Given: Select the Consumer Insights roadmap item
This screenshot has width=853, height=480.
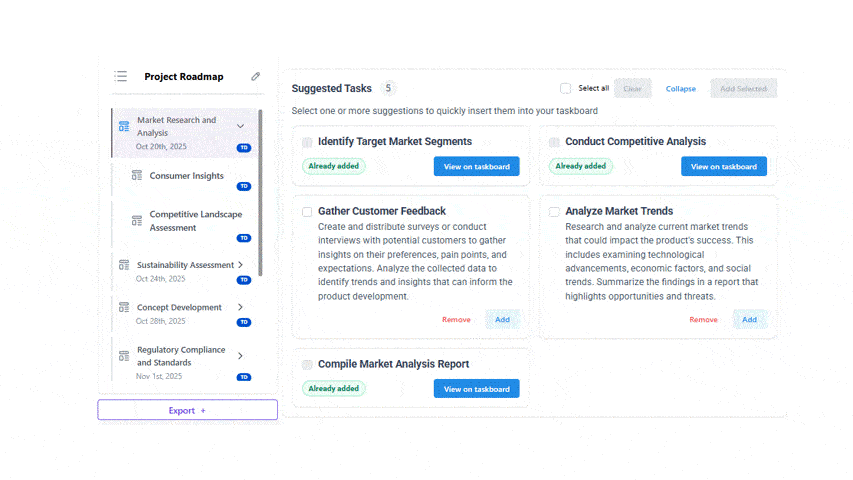Looking at the screenshot, I should [x=187, y=176].
